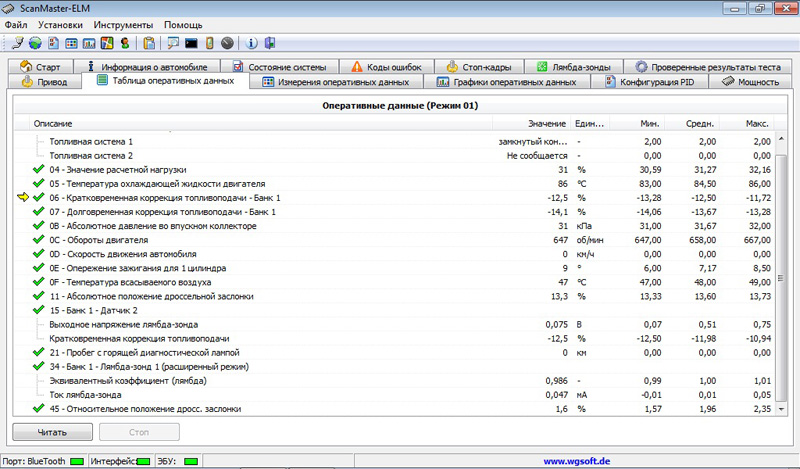Screen dimensions: 800x469
Task: Switch to the Коды ошибок tab
Action: (387, 67)
